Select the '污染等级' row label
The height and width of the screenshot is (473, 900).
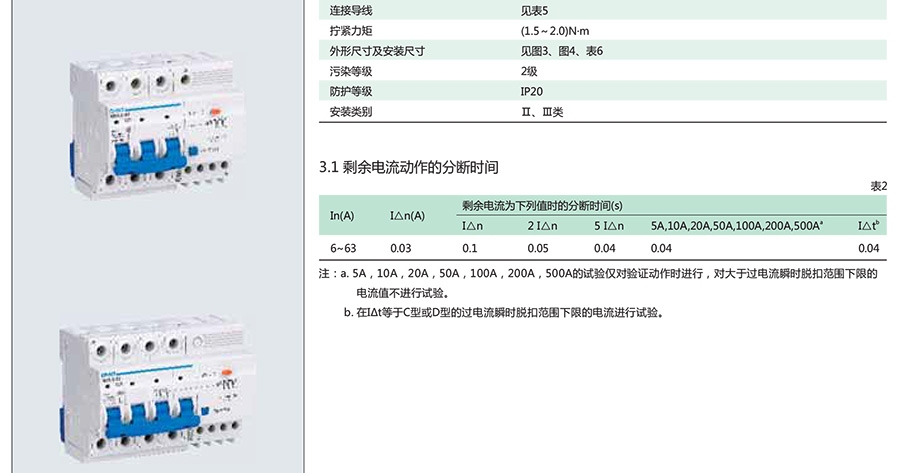[x=351, y=71]
